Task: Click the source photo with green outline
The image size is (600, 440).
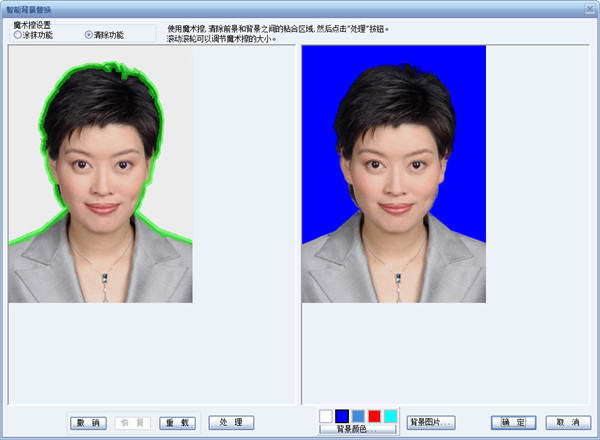Action: point(100,190)
